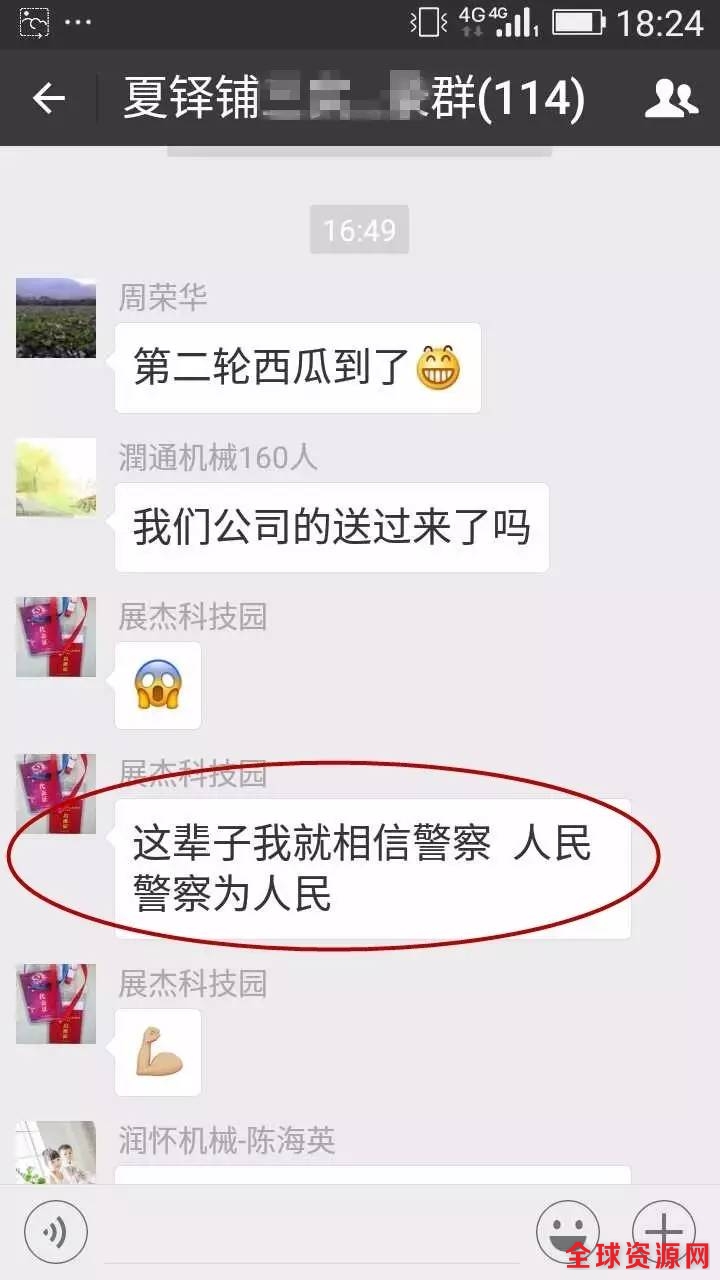This screenshot has width=720, height=1280.
Task: Select the 第二轮西瓜到了 message bubble
Action: [298, 368]
